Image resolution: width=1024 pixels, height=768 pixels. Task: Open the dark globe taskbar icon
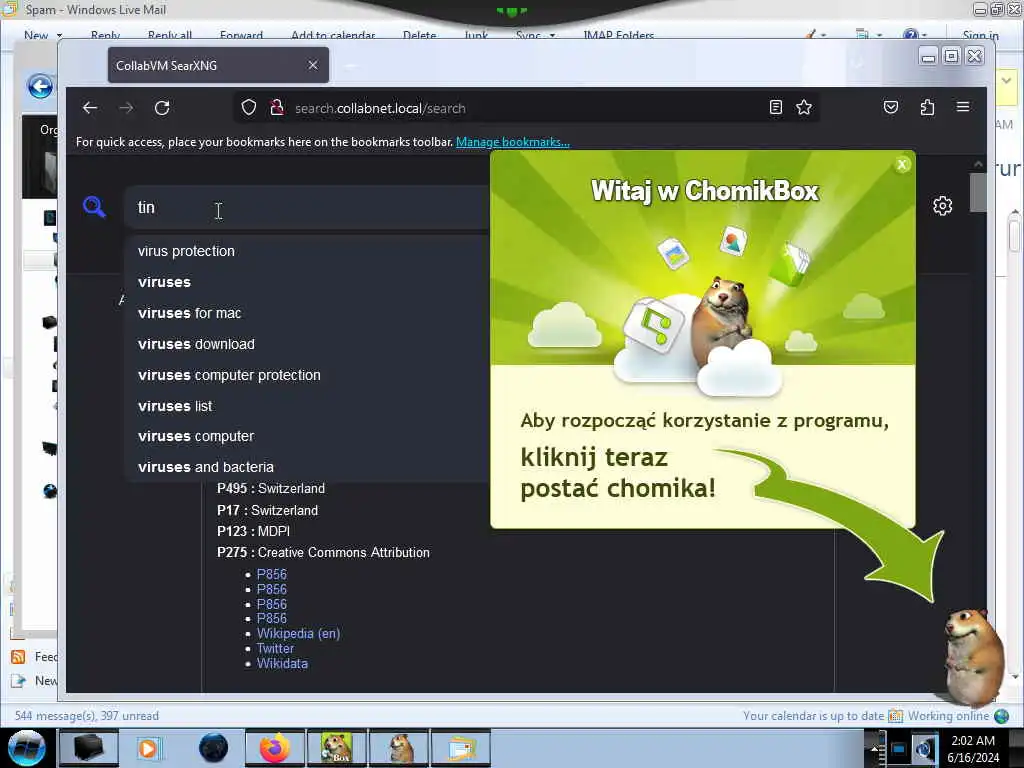[x=213, y=748]
